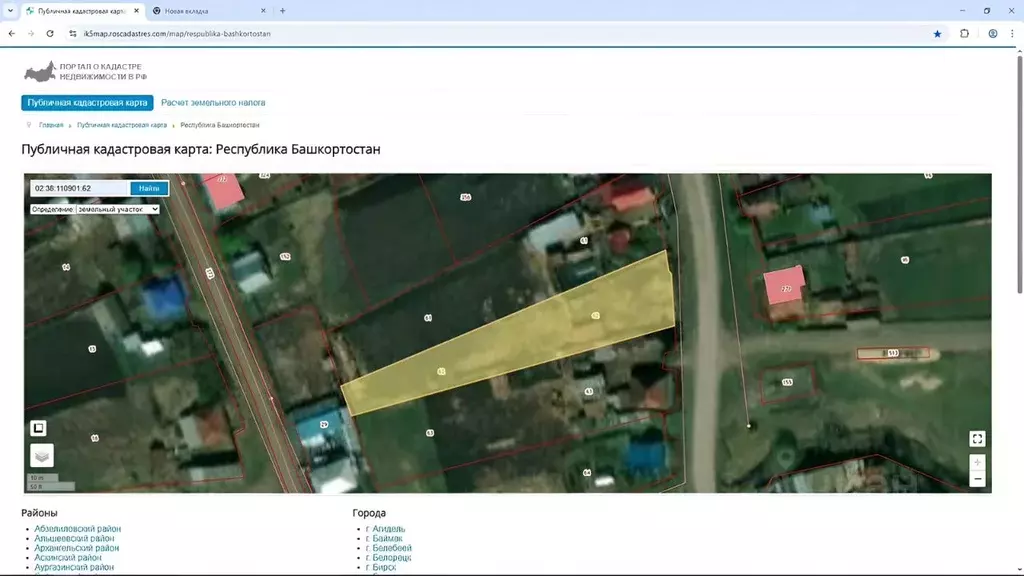Zoom out on the cadastral map
The image size is (1024, 576).
[x=977, y=479]
